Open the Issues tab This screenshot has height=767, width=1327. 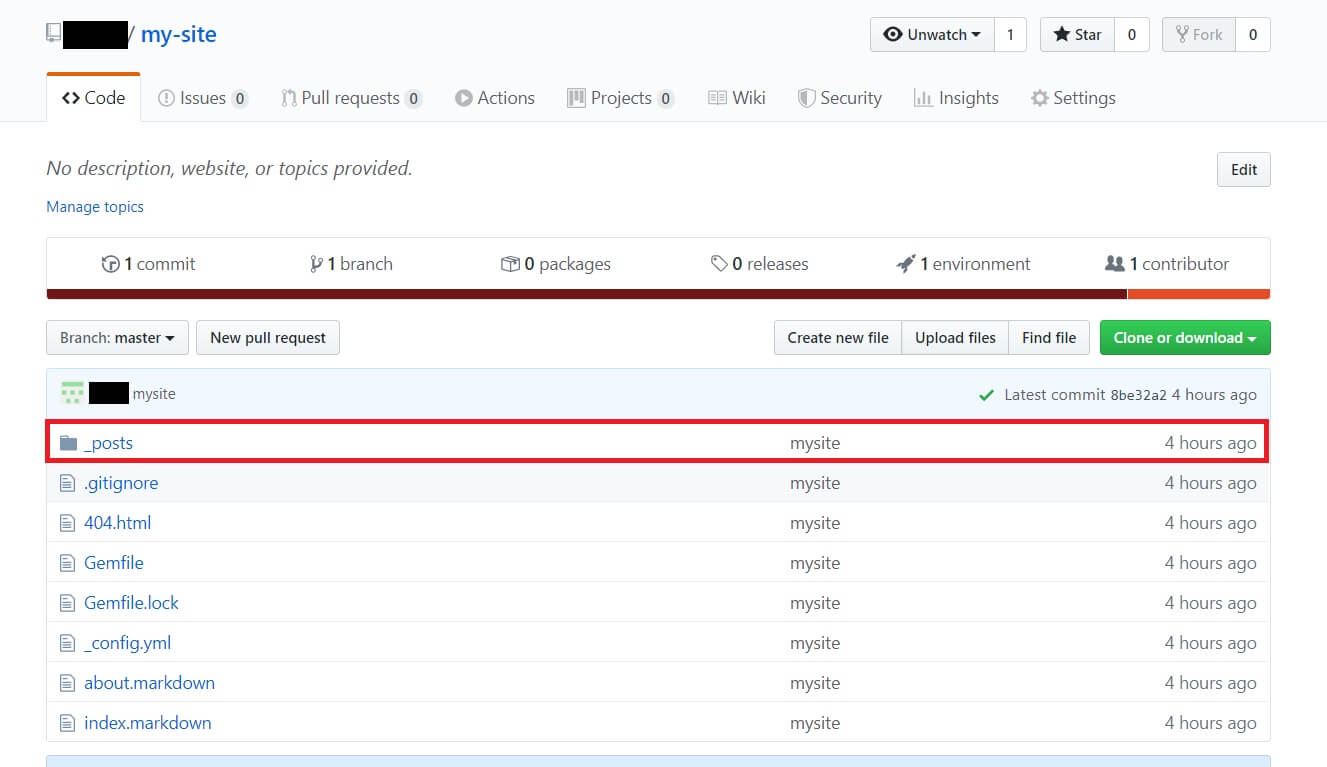coord(203,98)
